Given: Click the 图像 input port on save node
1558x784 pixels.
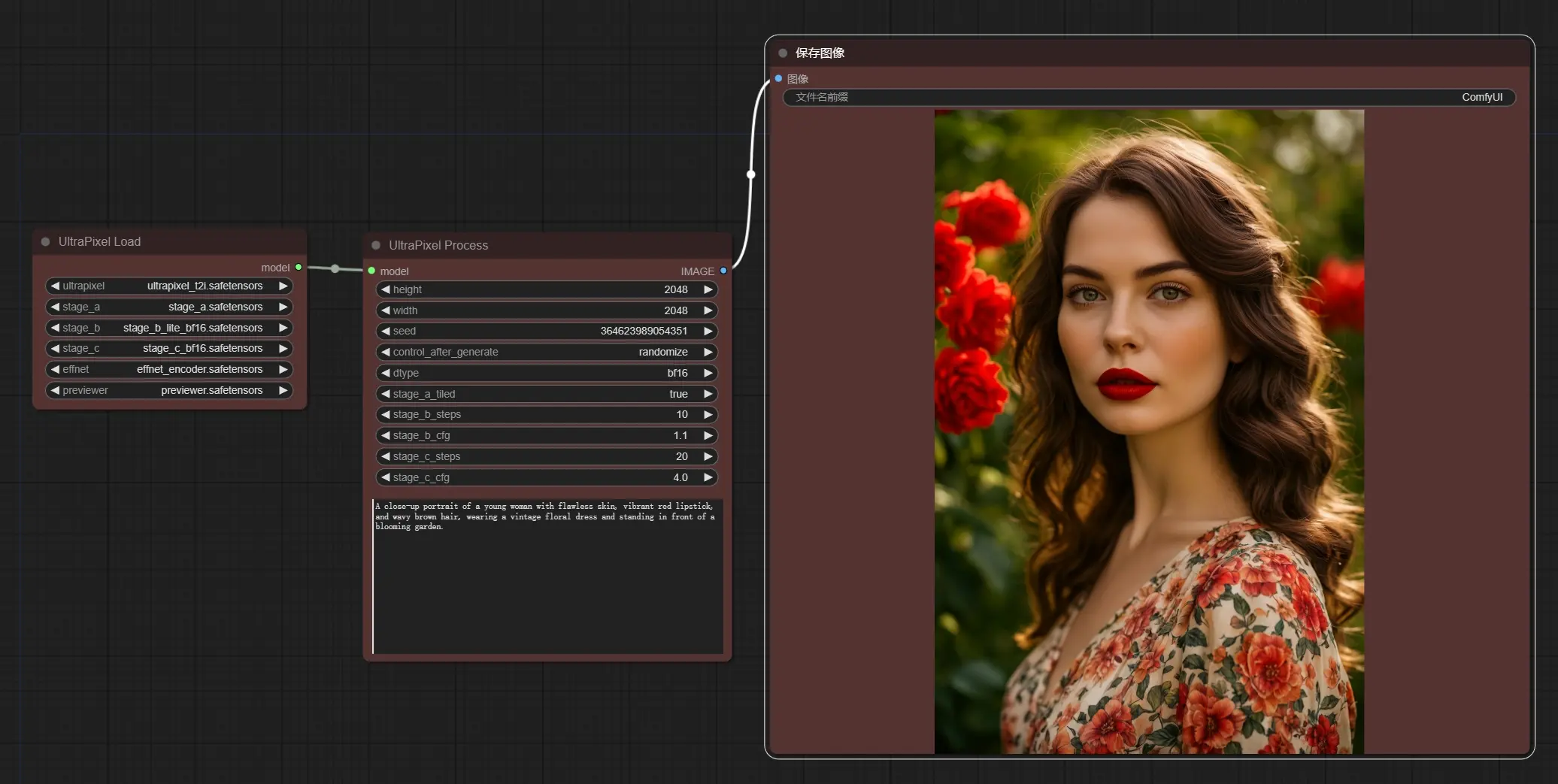Looking at the screenshot, I should pos(778,78).
